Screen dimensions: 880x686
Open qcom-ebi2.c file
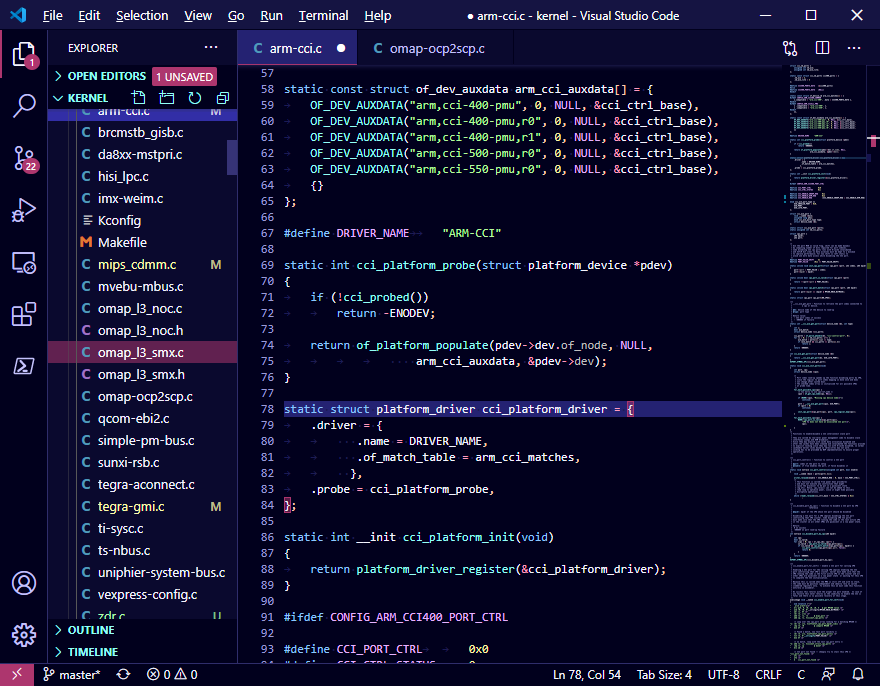pyautogui.click(x=143, y=418)
